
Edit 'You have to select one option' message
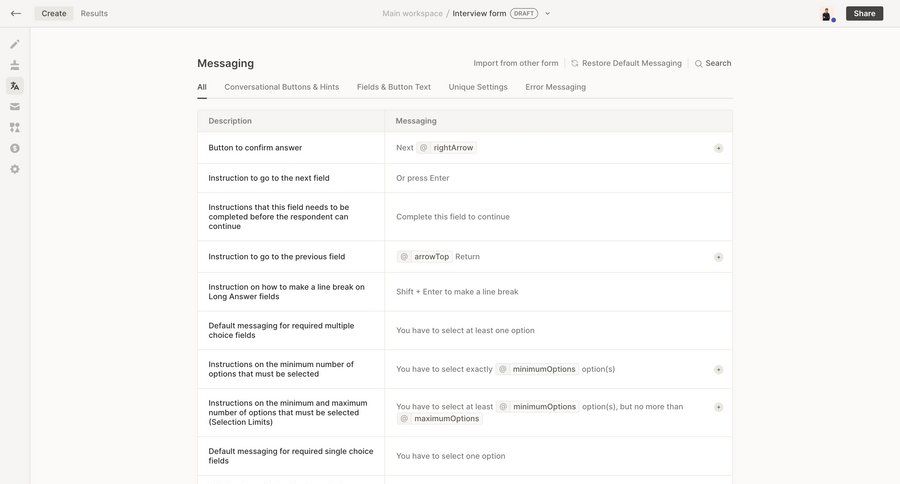tap(558, 456)
